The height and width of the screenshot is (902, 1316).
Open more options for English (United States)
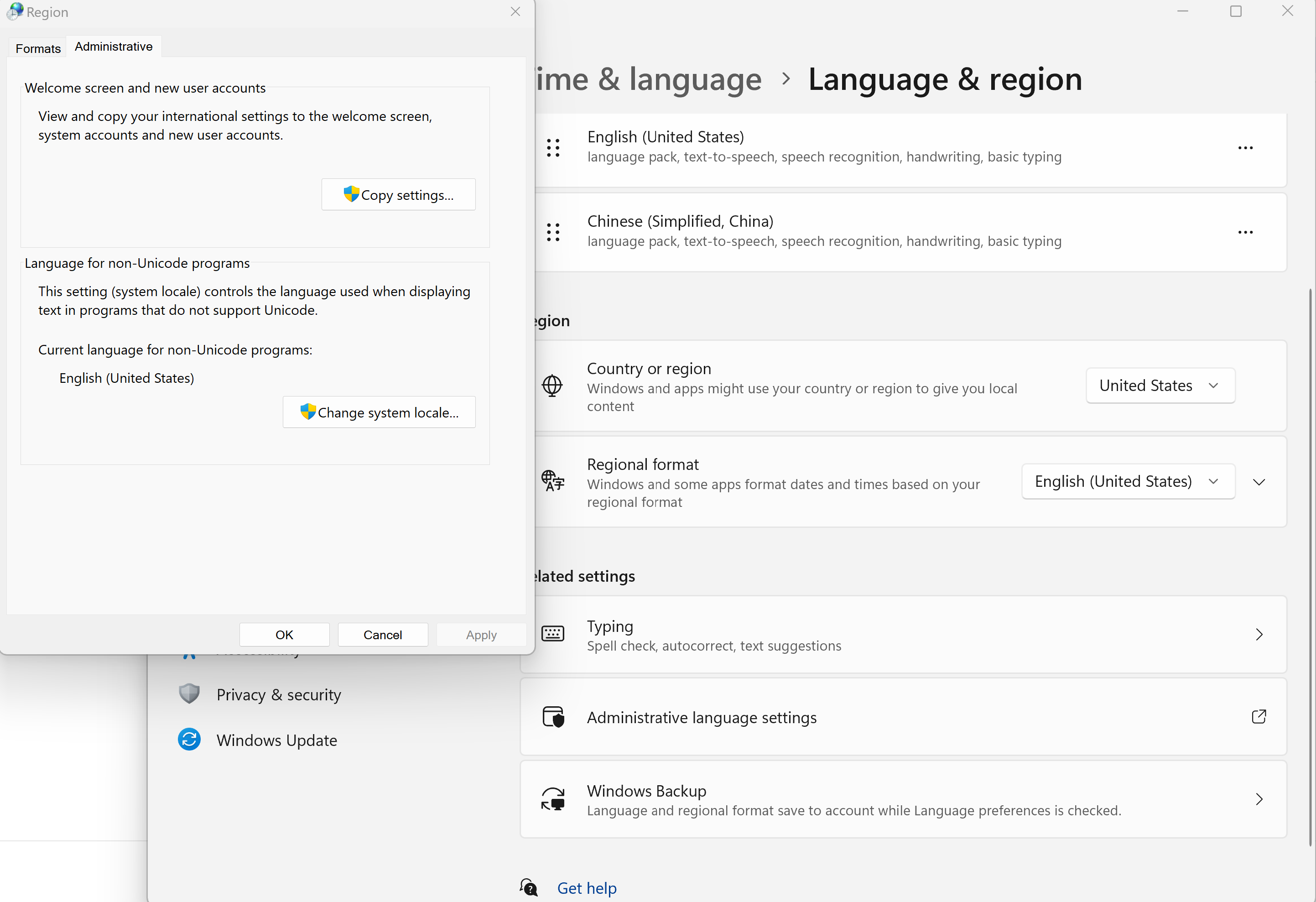1245,148
